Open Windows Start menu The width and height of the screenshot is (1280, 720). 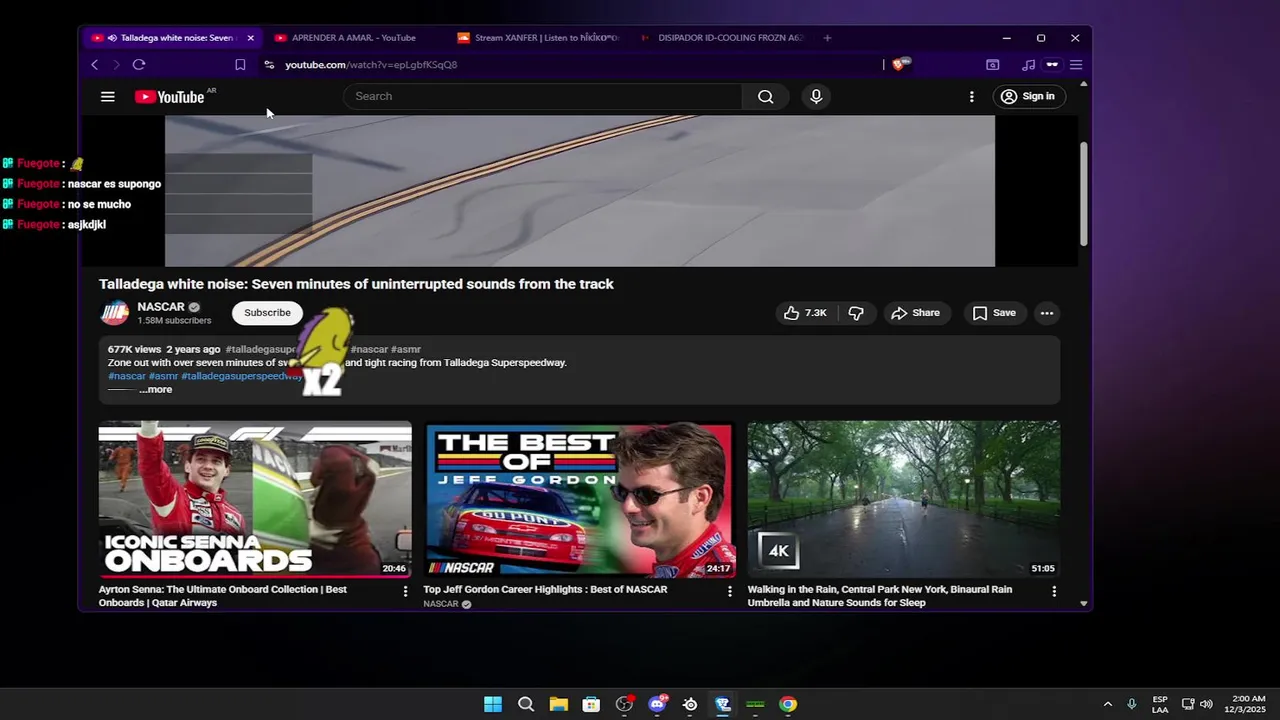click(493, 704)
